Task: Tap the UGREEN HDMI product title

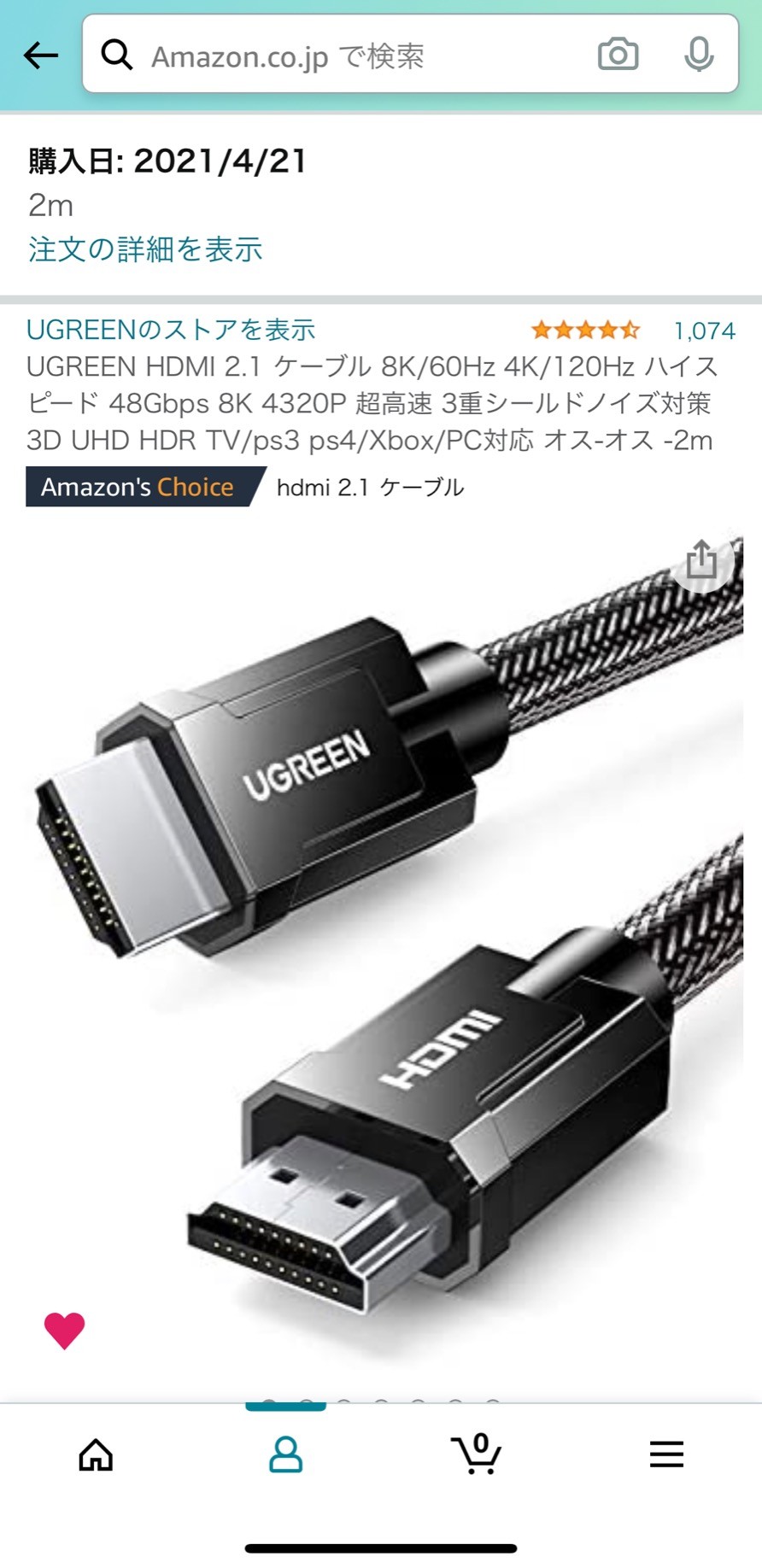Action: pos(372,403)
